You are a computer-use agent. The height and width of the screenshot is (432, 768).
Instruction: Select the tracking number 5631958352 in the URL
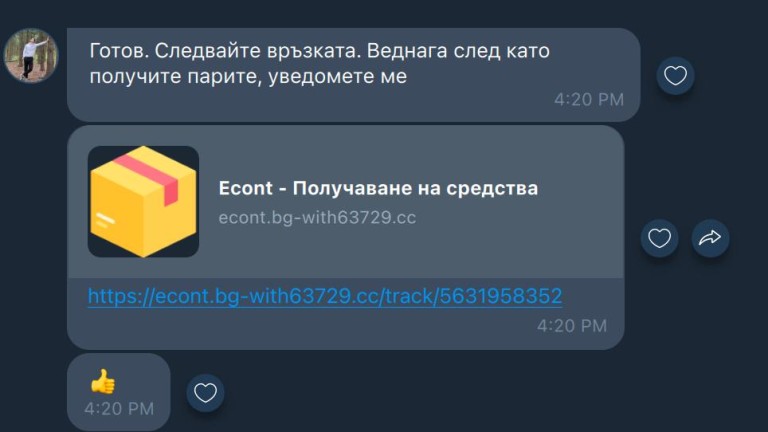click(x=500, y=296)
